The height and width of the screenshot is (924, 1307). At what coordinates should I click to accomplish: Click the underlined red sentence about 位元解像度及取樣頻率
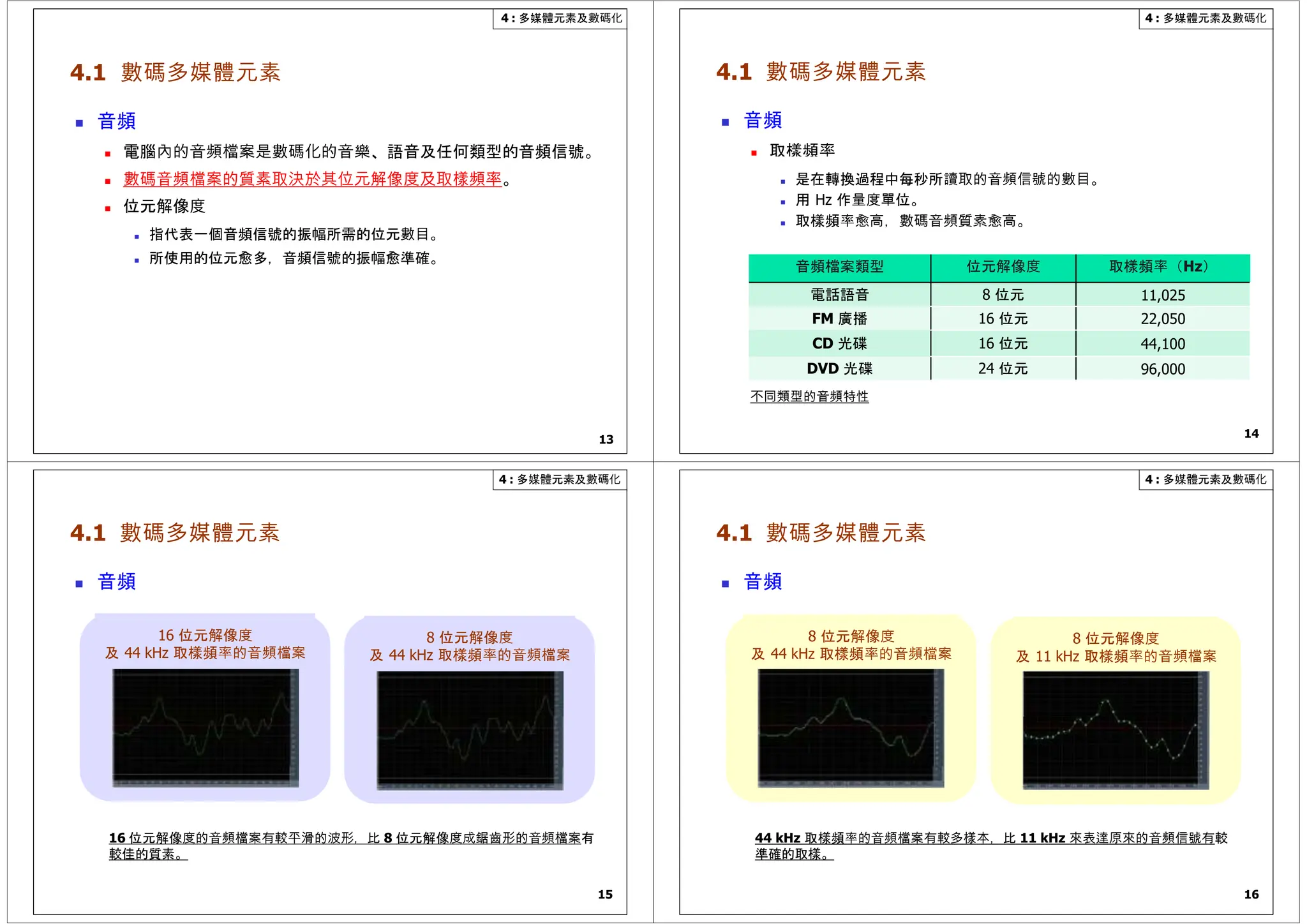tap(313, 179)
